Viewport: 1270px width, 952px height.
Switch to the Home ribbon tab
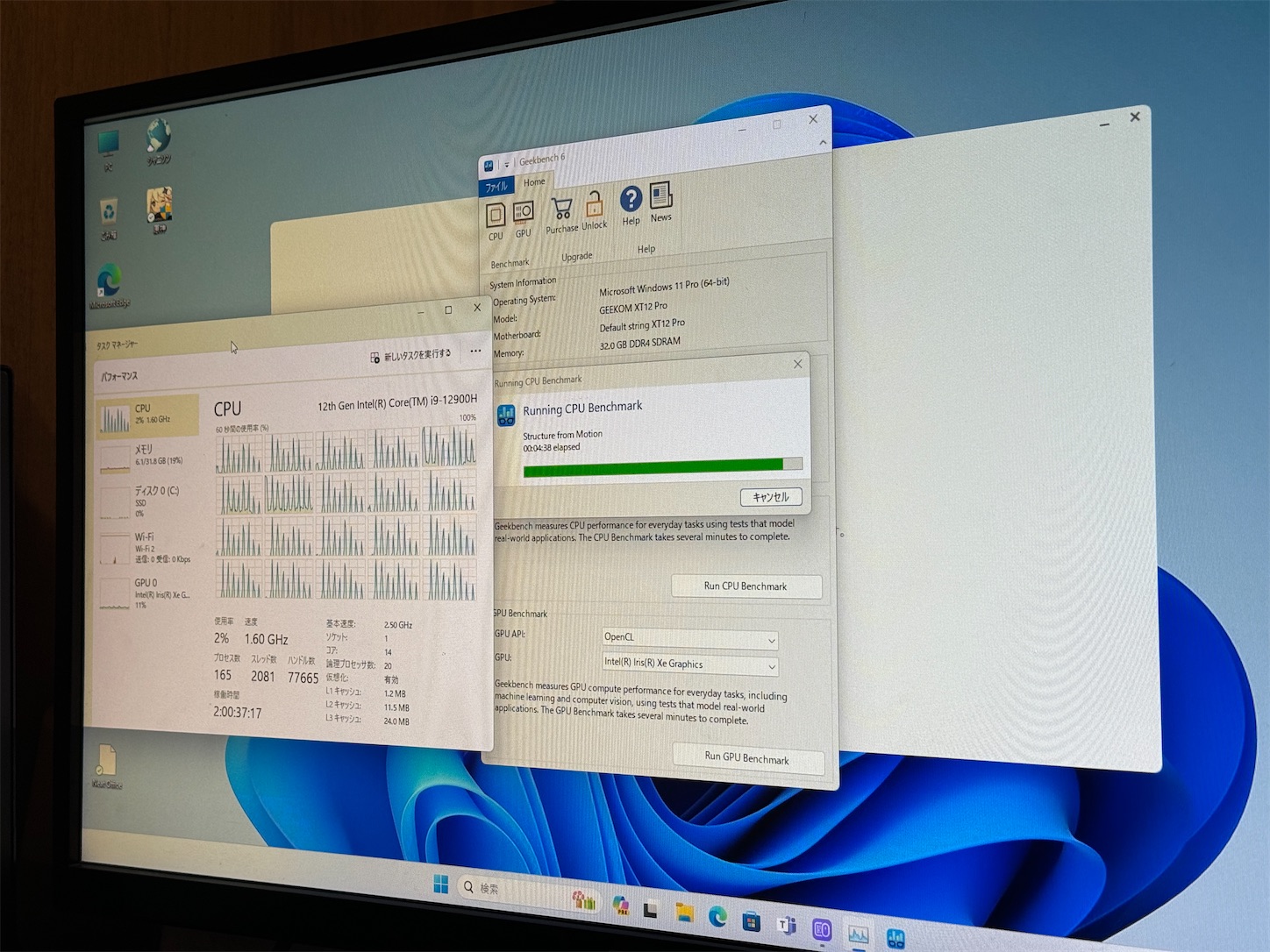(x=534, y=182)
